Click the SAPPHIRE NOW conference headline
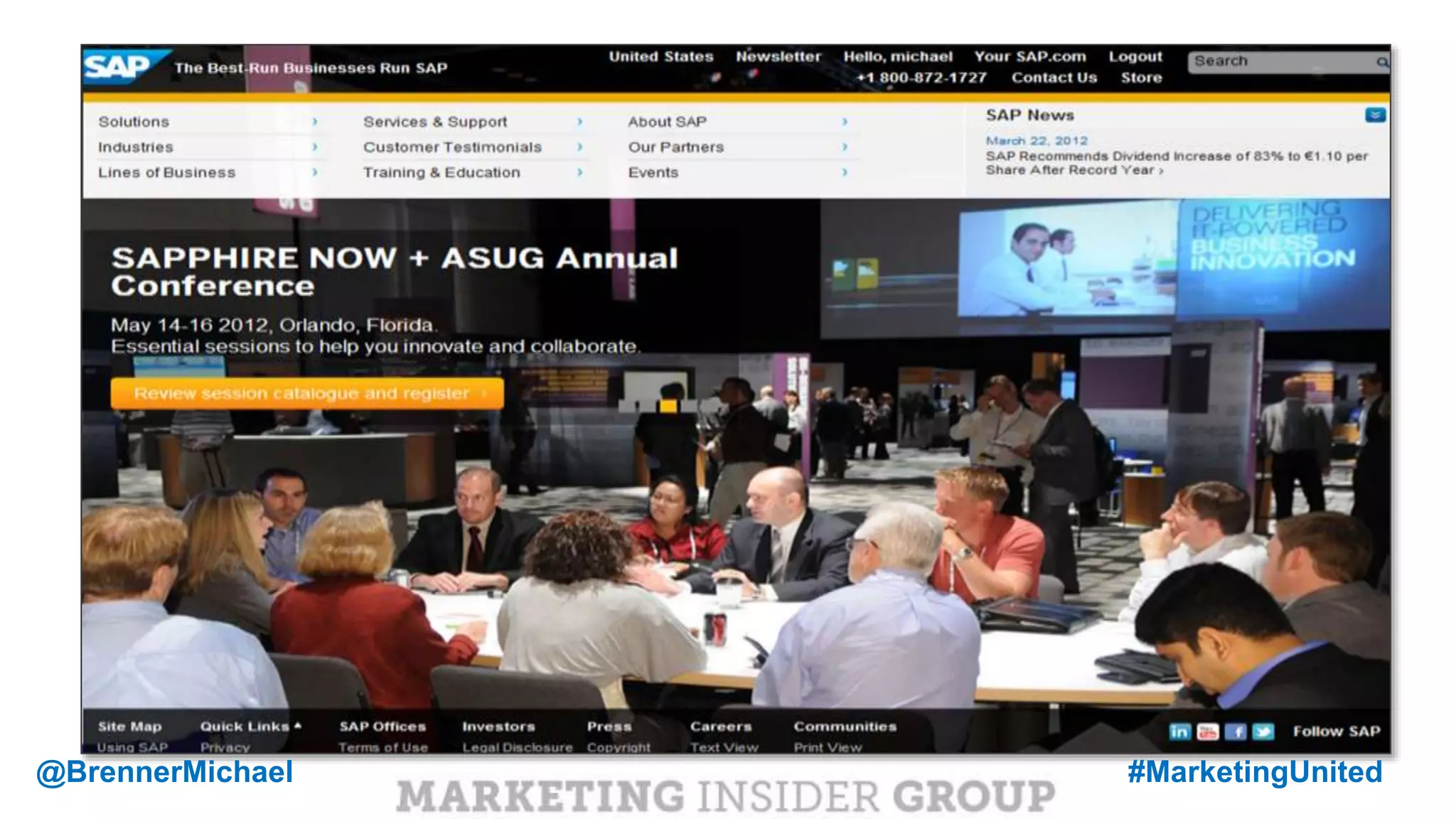 (x=394, y=272)
